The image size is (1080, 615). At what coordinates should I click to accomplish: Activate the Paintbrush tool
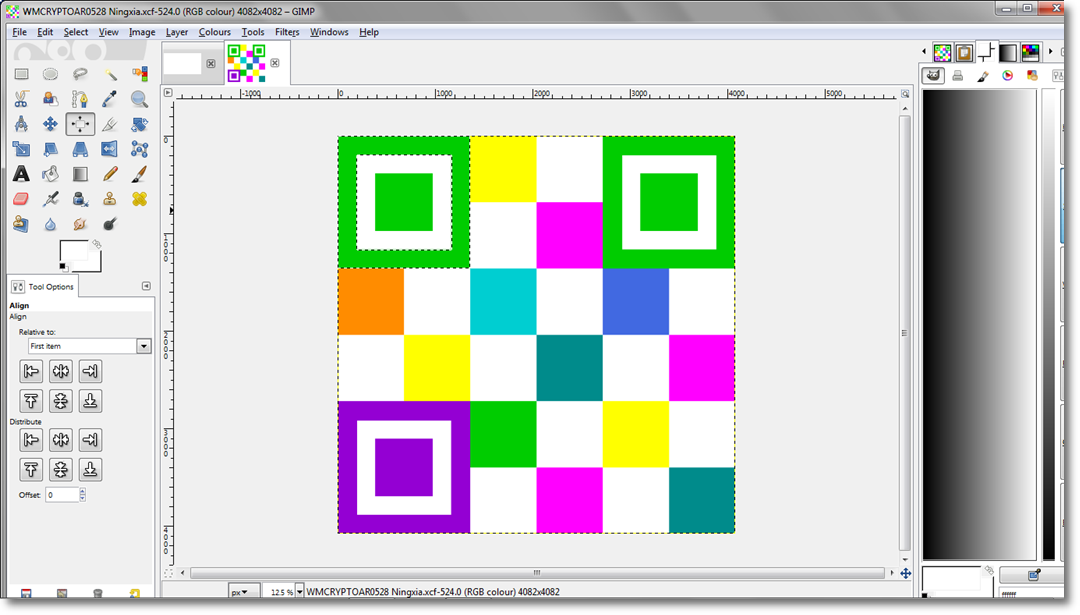pyautogui.click(x=139, y=174)
